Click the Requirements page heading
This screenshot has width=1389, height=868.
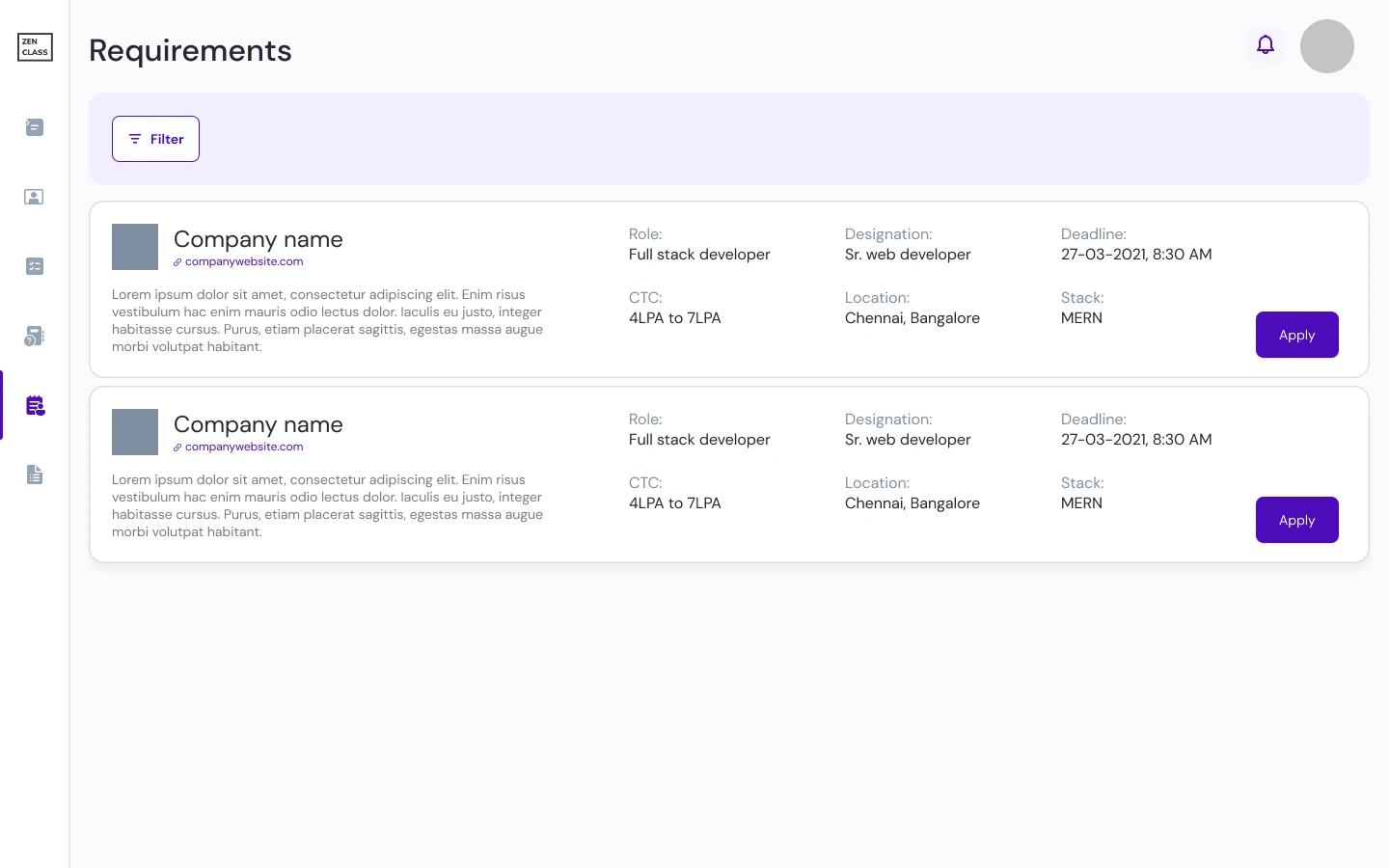[190, 50]
